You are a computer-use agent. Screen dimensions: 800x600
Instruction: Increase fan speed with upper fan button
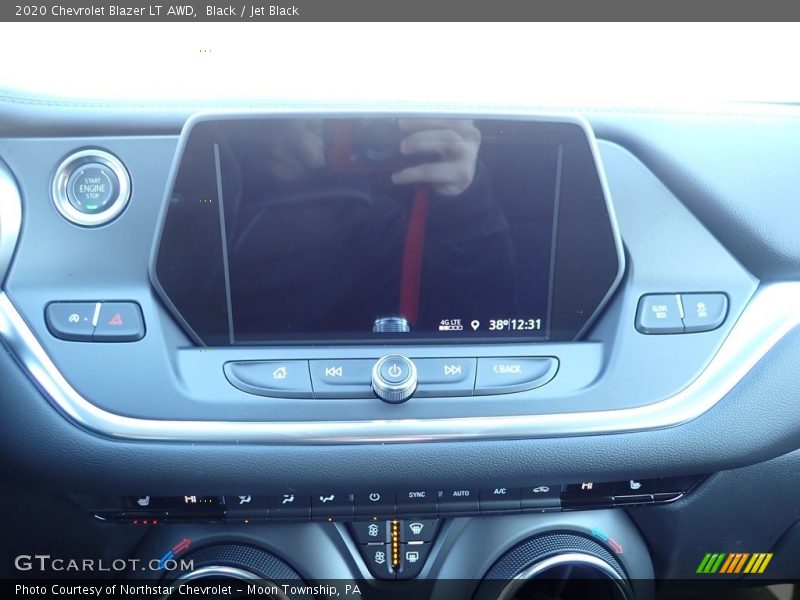(x=374, y=530)
